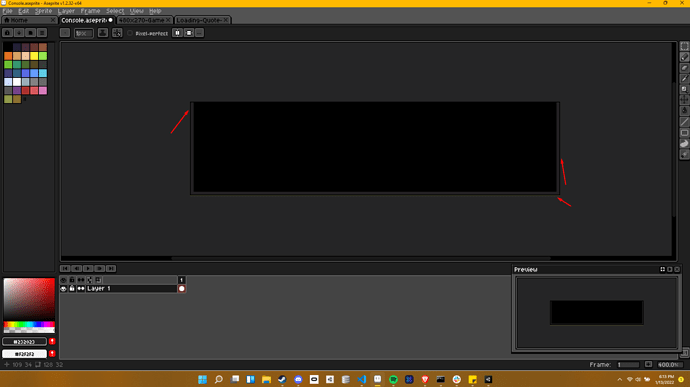Screen dimensions: 690x387
Task: Select the Paint Bucket tool
Action: (684, 111)
